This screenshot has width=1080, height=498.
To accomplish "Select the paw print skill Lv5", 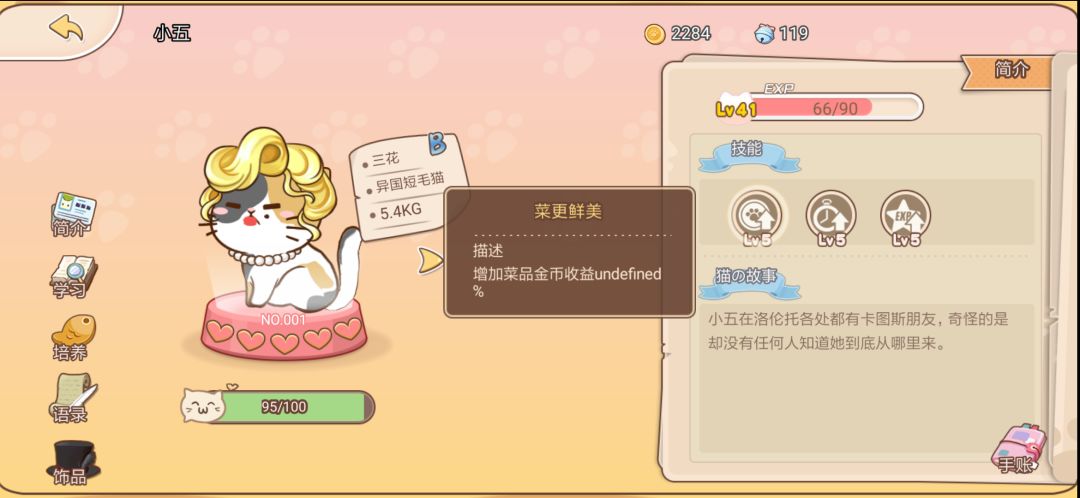I will coord(757,217).
